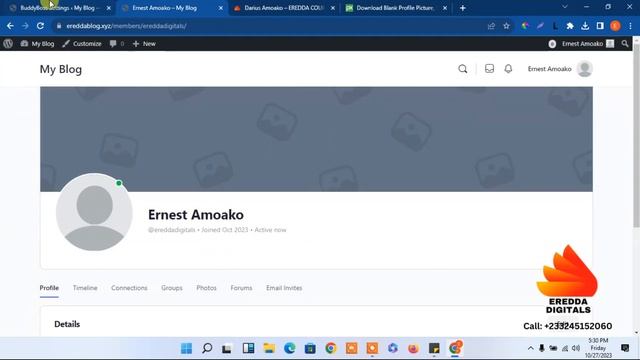Expand the hidden system tray icons chevron
This screenshot has width=640, height=360.
(x=530, y=348)
